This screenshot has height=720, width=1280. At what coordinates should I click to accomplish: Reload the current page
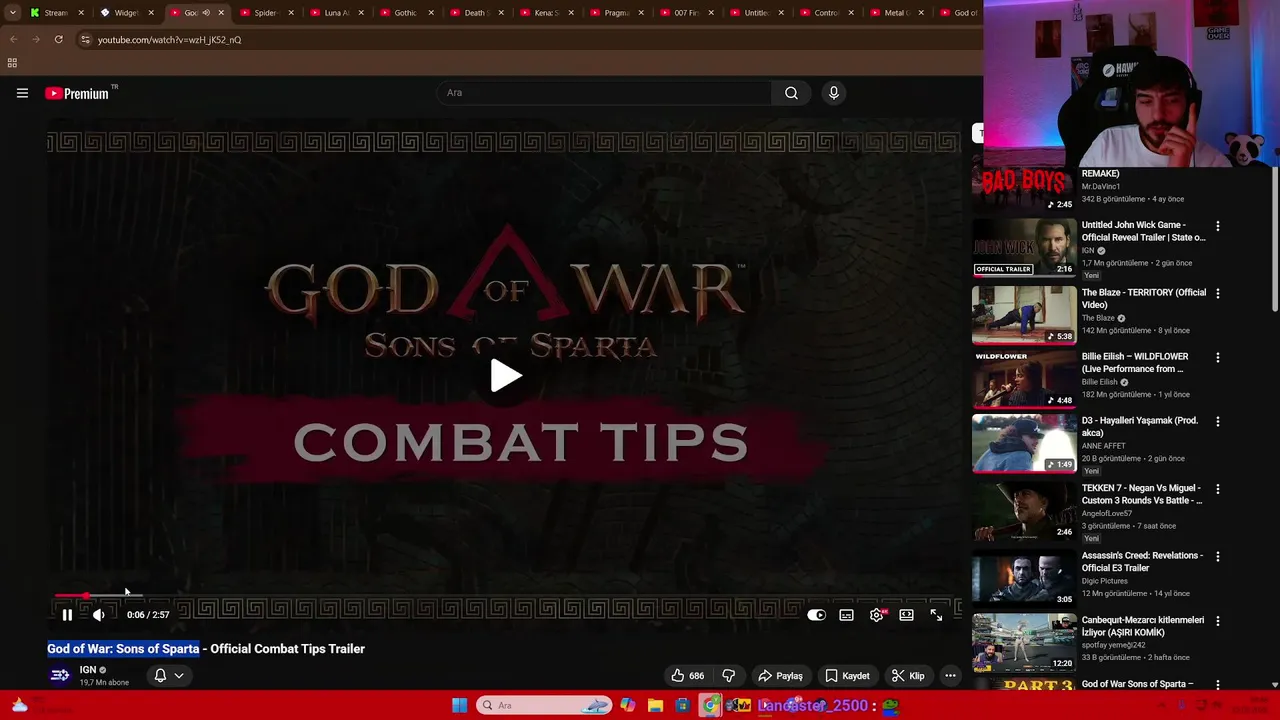point(59,40)
